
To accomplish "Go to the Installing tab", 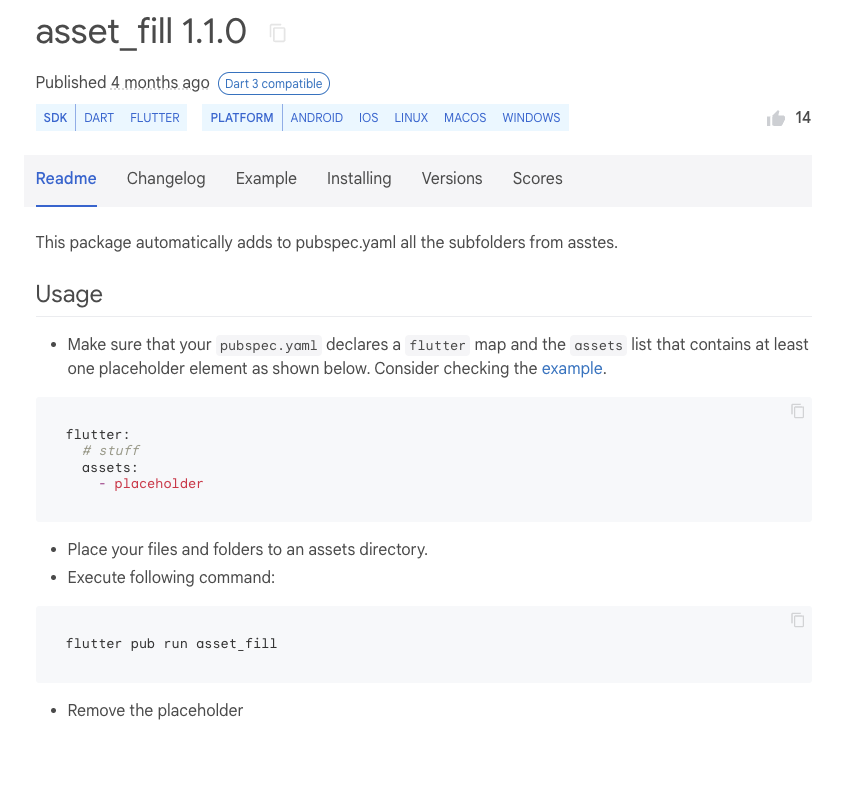I will [359, 179].
